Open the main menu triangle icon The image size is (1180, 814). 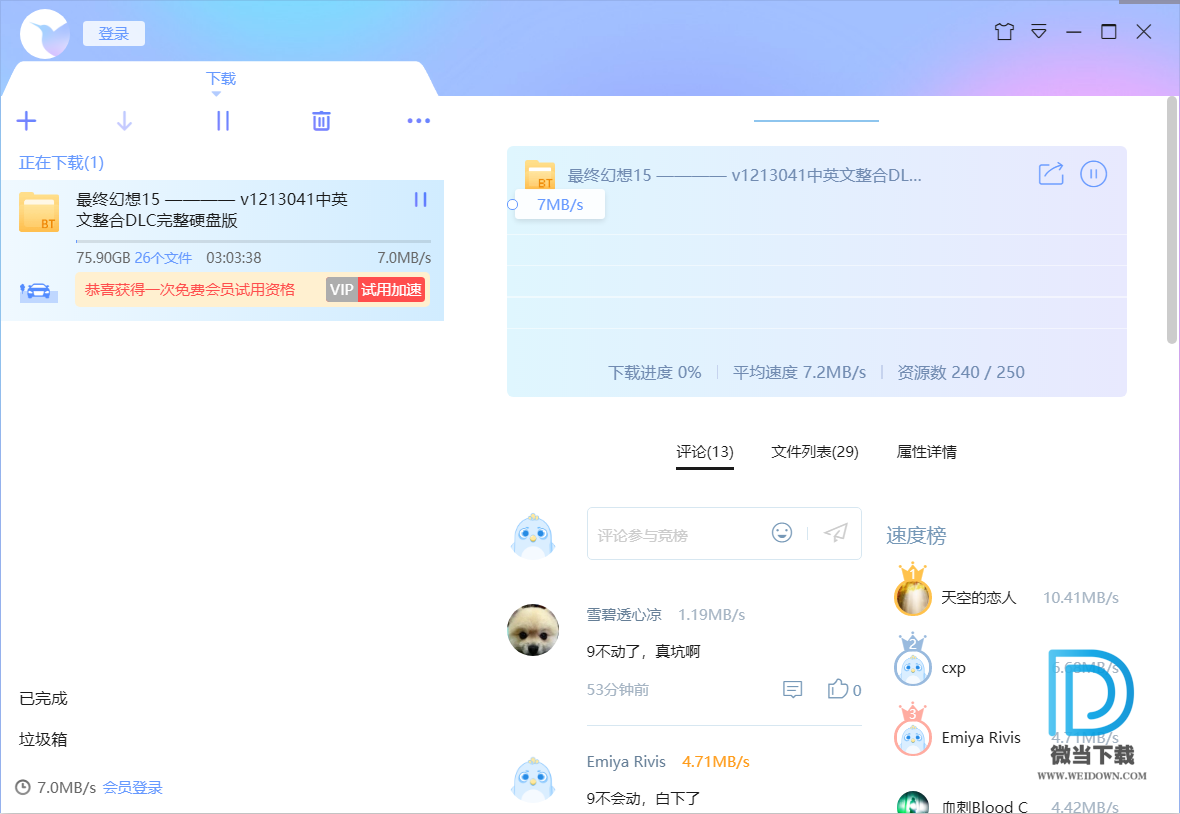pyautogui.click(x=1039, y=32)
